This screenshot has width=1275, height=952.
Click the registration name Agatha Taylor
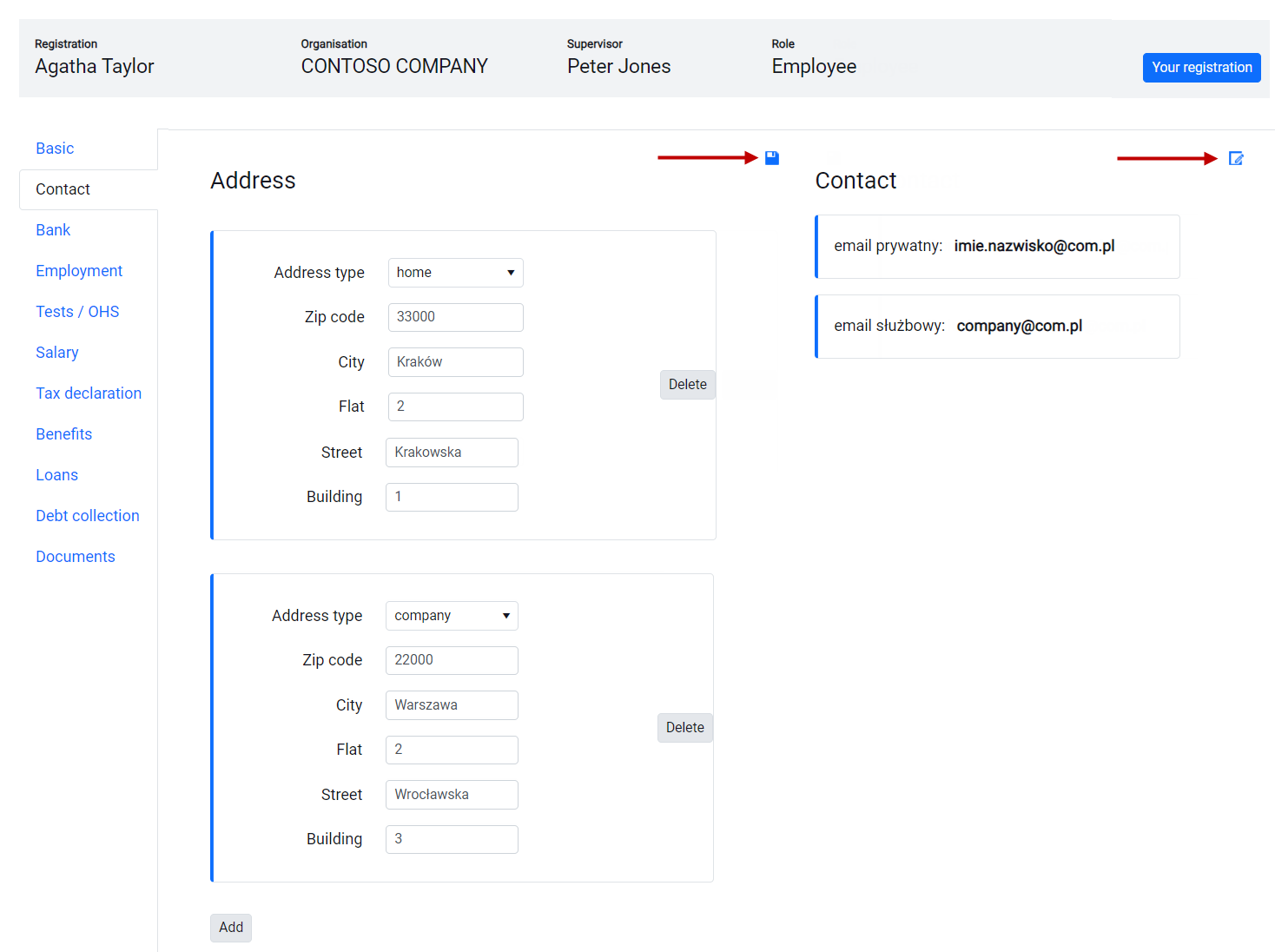(x=95, y=67)
